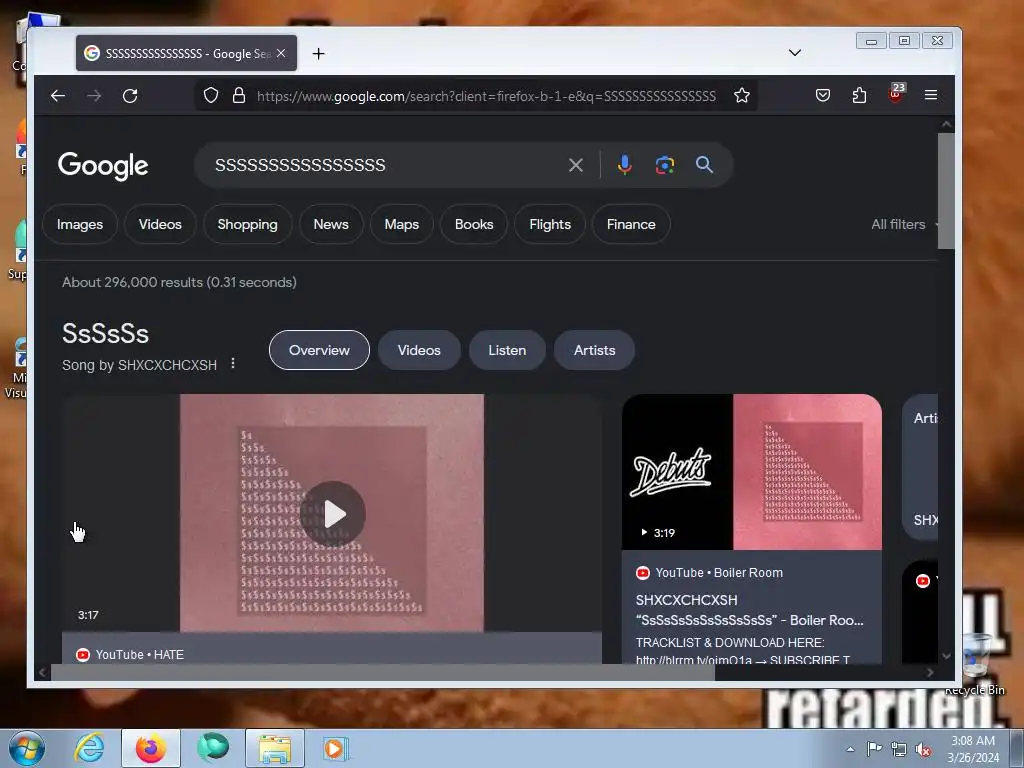
Task: Open the Save to Pocket icon
Action: (823, 95)
